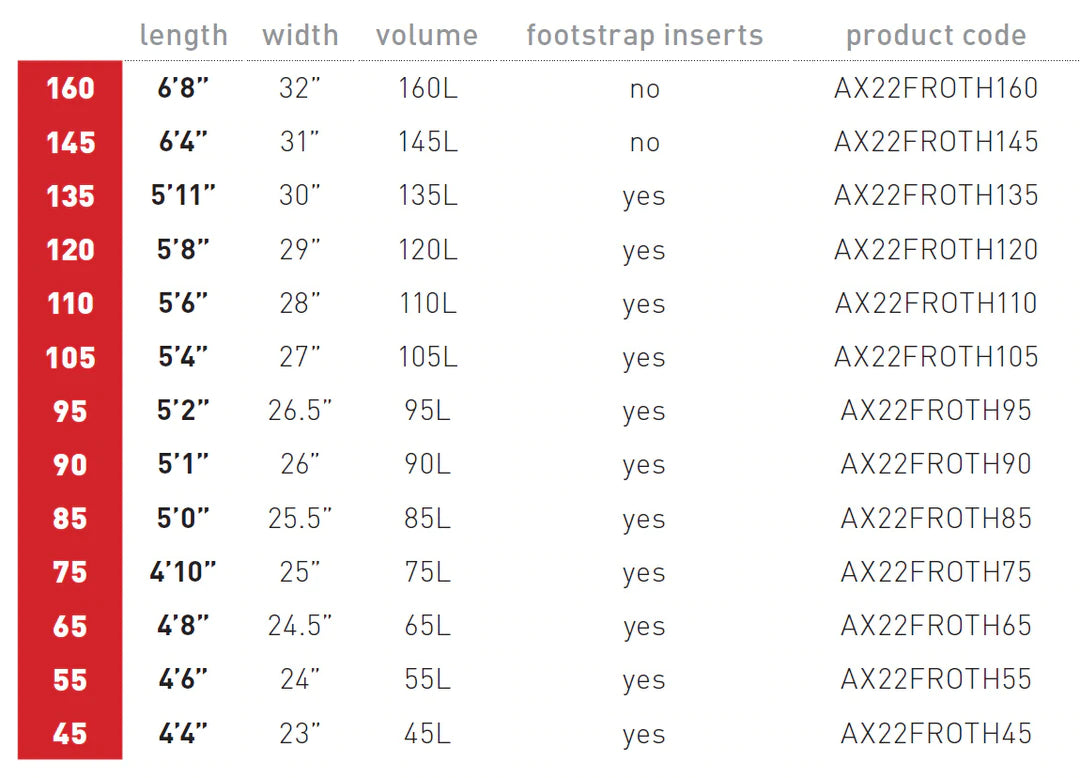Select the red 95 size cell

70,411
